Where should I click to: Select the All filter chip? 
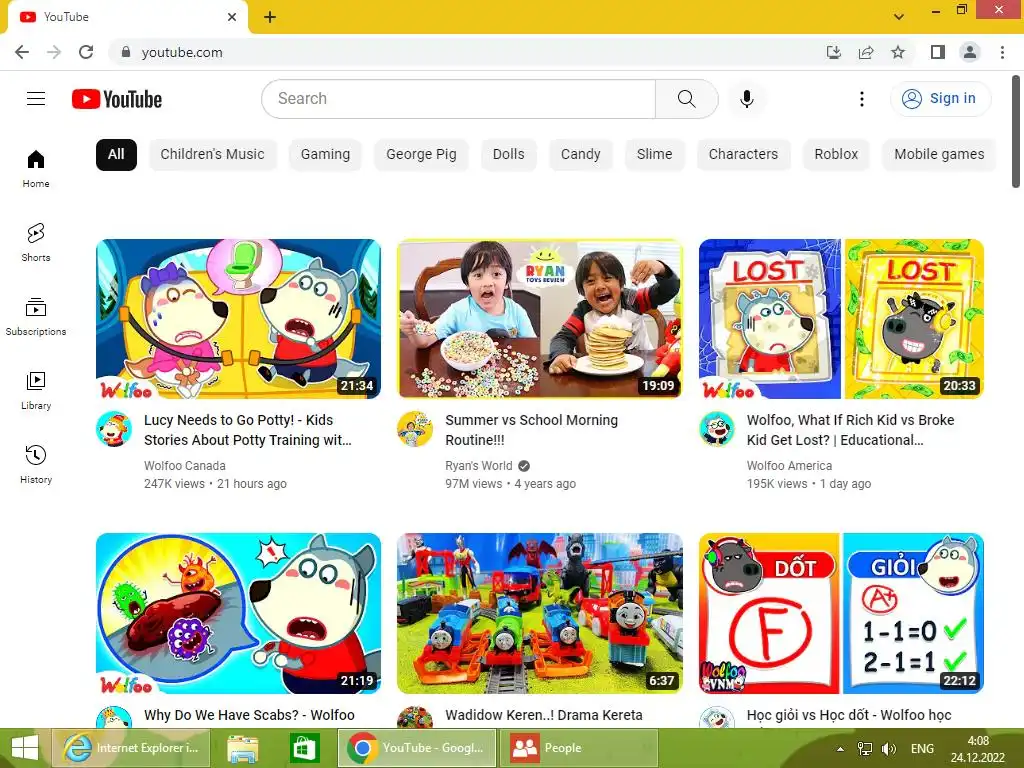pyautogui.click(x=116, y=155)
